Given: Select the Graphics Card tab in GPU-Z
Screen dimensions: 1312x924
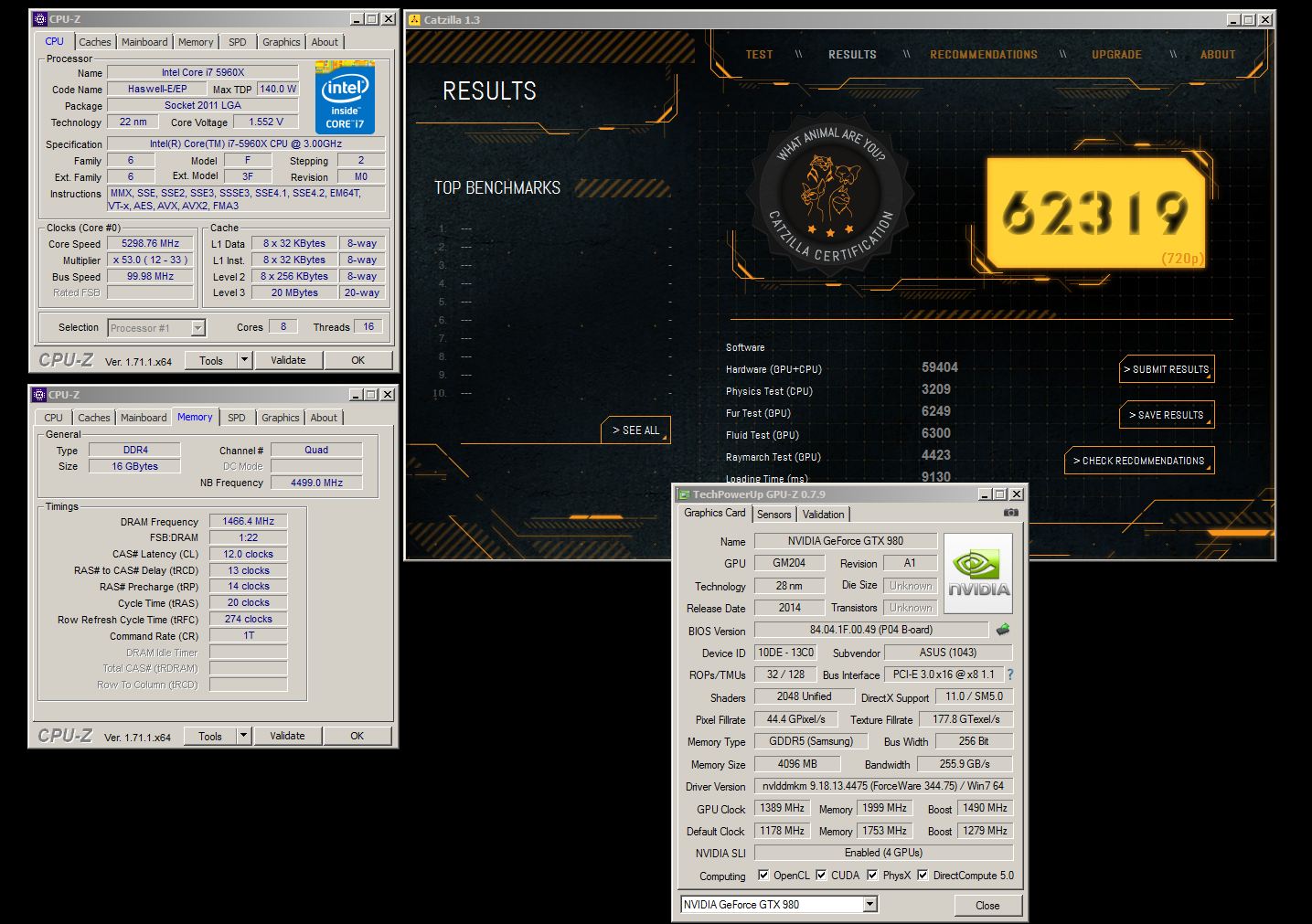Looking at the screenshot, I should [715, 513].
